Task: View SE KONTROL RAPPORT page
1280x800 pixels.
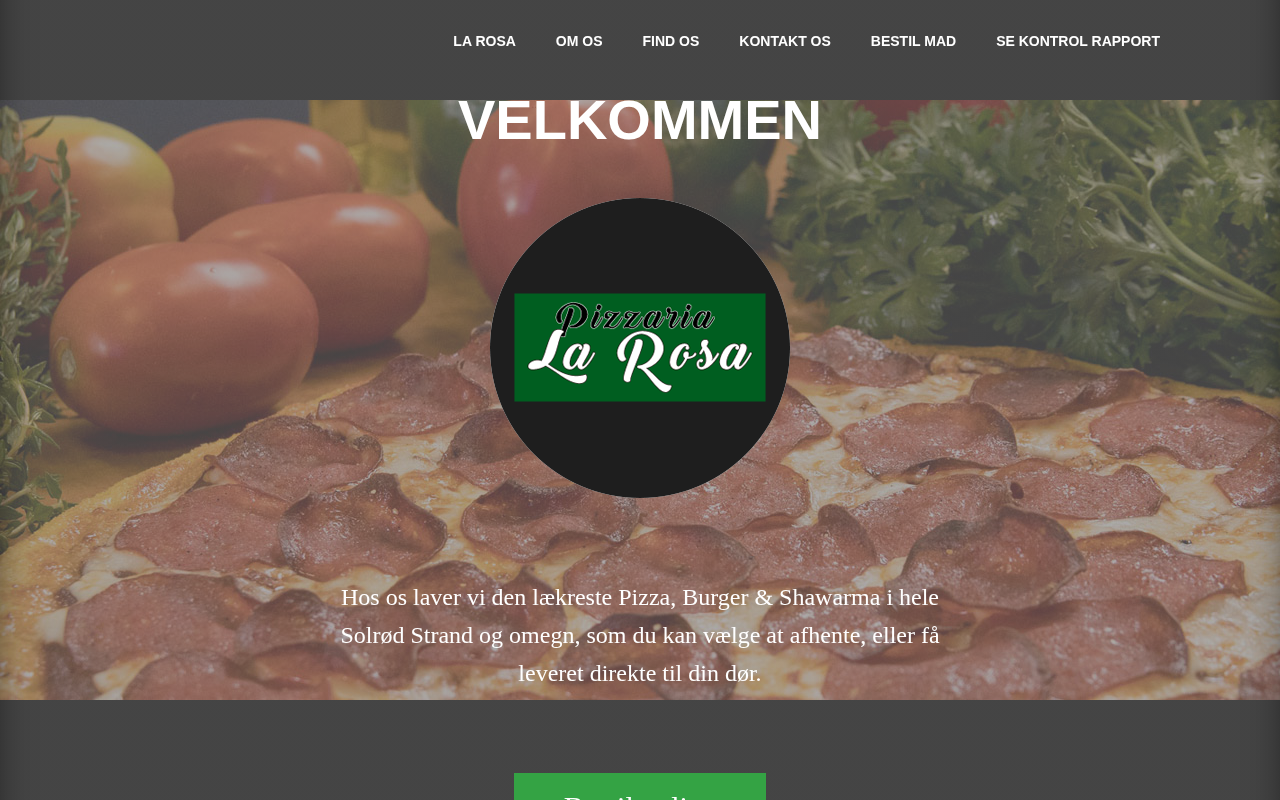Action: click(x=1078, y=41)
